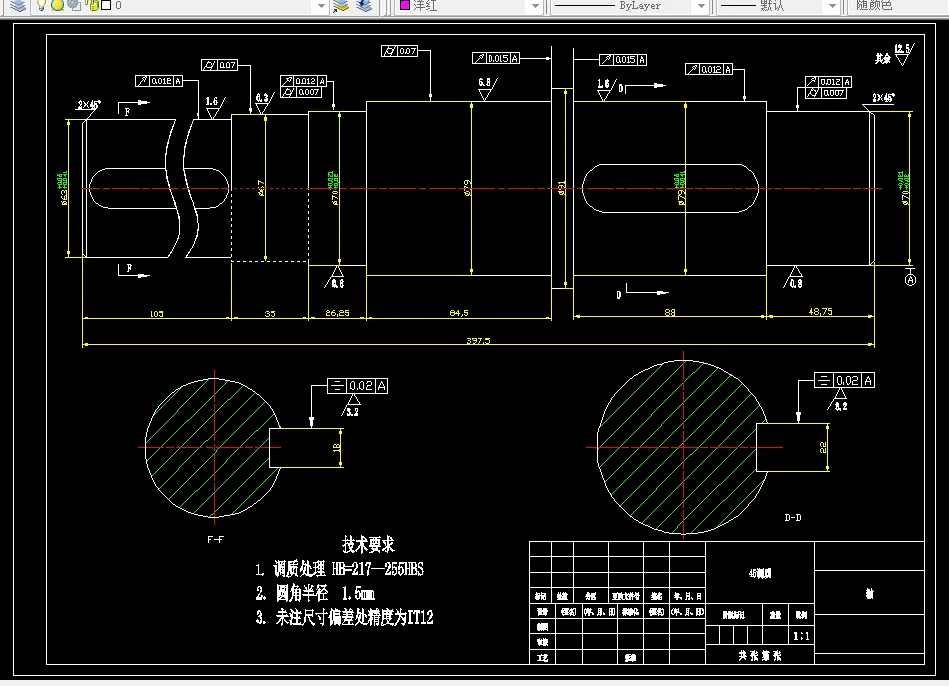The height and width of the screenshot is (686, 949).
Task: Click the datum A circle symbol
Action: (x=910, y=280)
